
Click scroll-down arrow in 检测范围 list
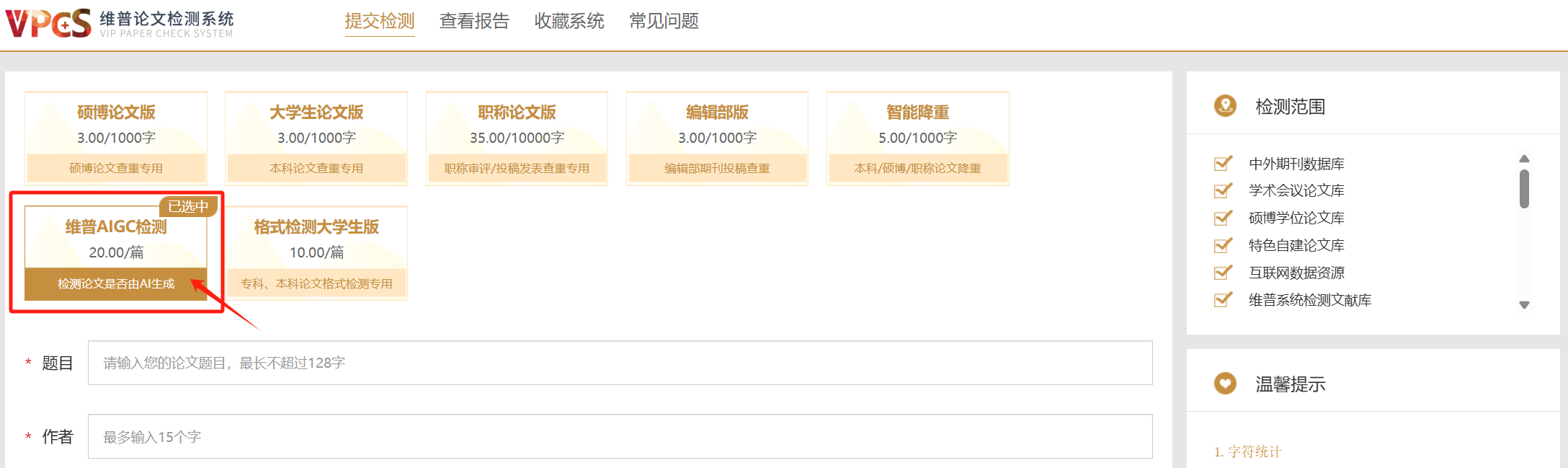1524,305
